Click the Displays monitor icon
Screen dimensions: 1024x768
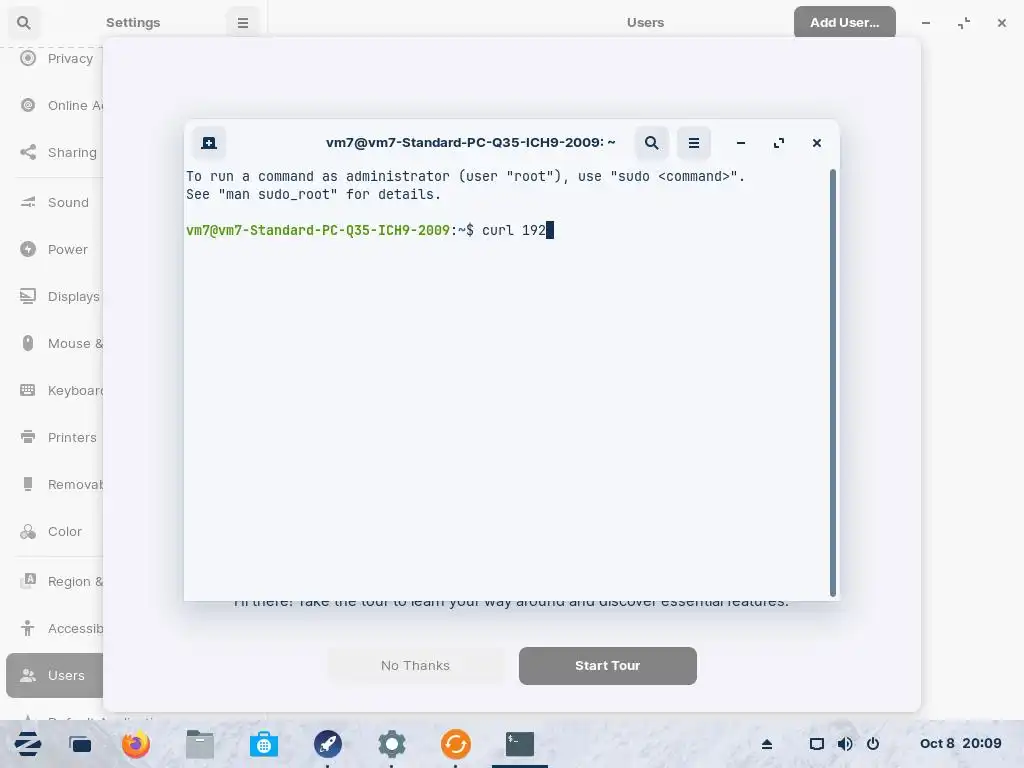point(27,296)
